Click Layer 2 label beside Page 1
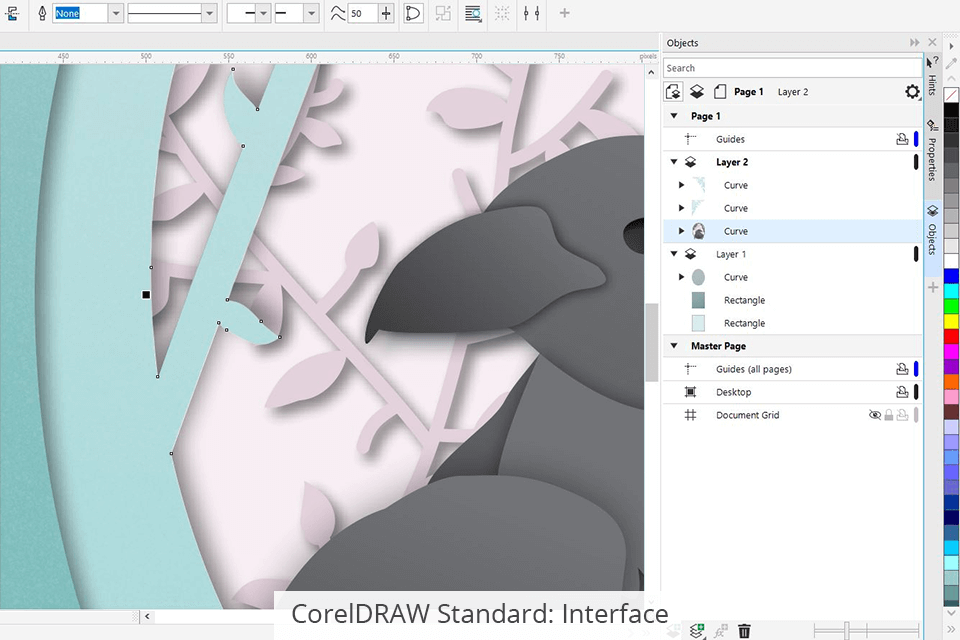Viewport: 960px width, 640px height. pos(793,92)
